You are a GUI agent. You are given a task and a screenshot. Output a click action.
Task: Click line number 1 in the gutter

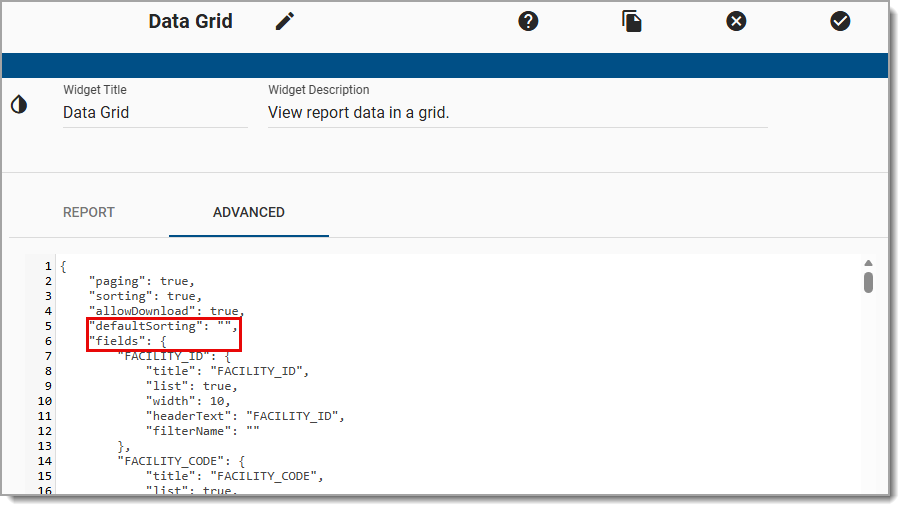pos(48,266)
